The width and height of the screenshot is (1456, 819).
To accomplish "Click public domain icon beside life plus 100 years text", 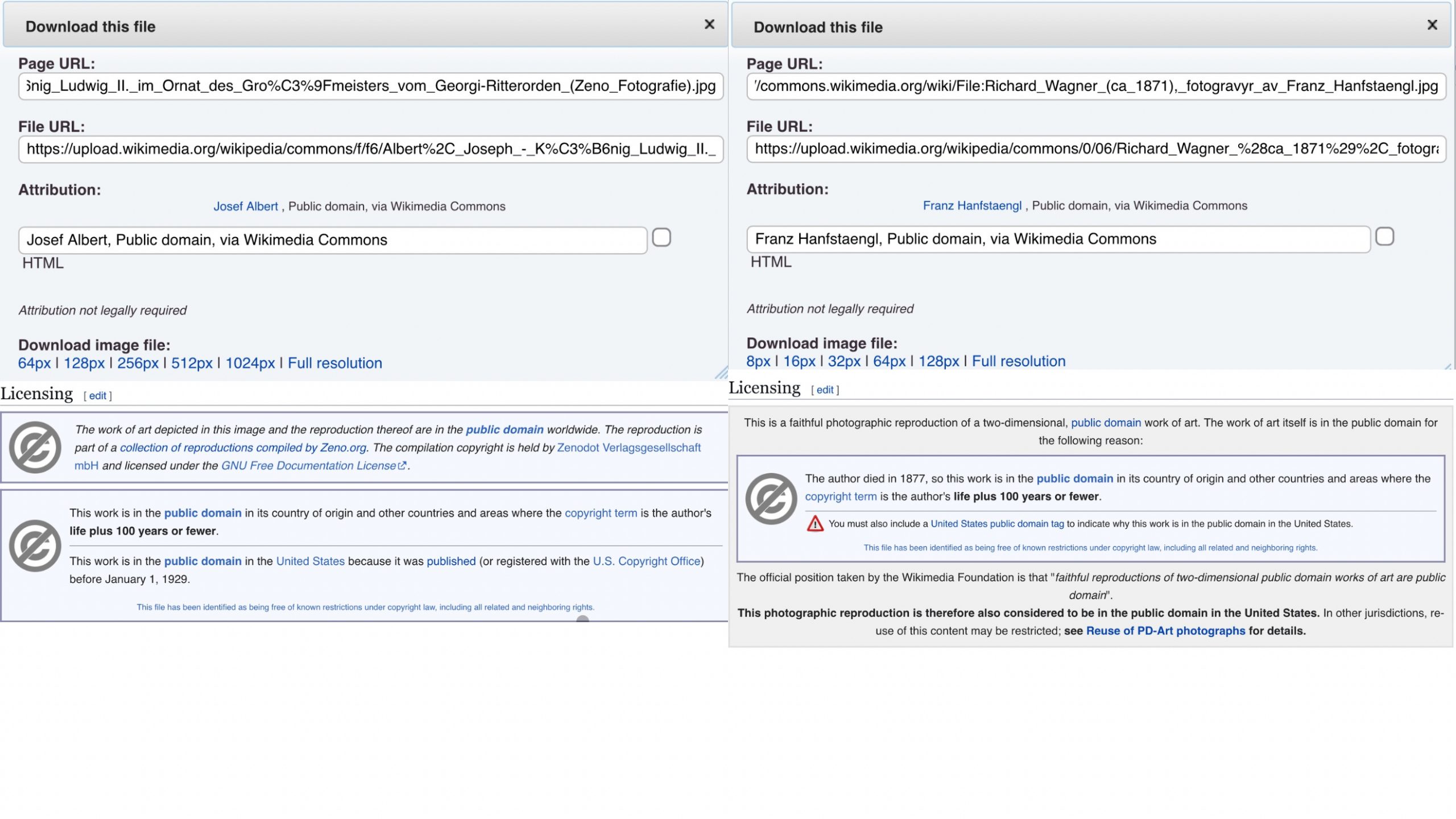I will (x=35, y=546).
